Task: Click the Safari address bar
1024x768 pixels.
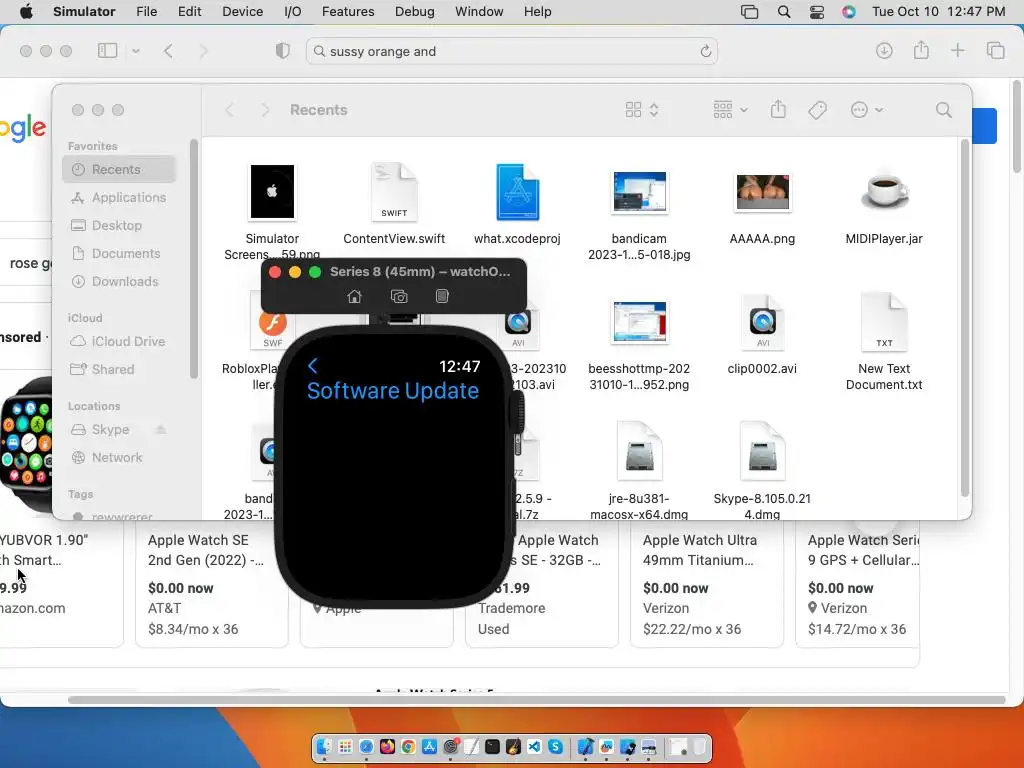Action: point(511,51)
